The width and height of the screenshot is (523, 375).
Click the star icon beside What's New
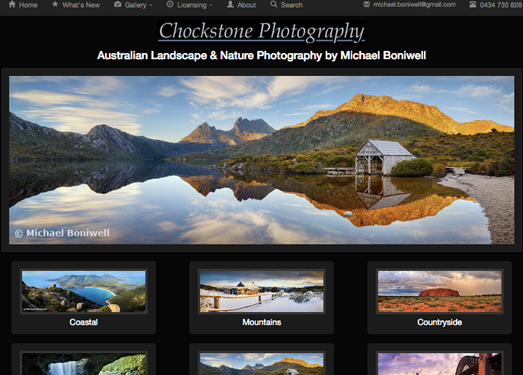(x=55, y=4)
